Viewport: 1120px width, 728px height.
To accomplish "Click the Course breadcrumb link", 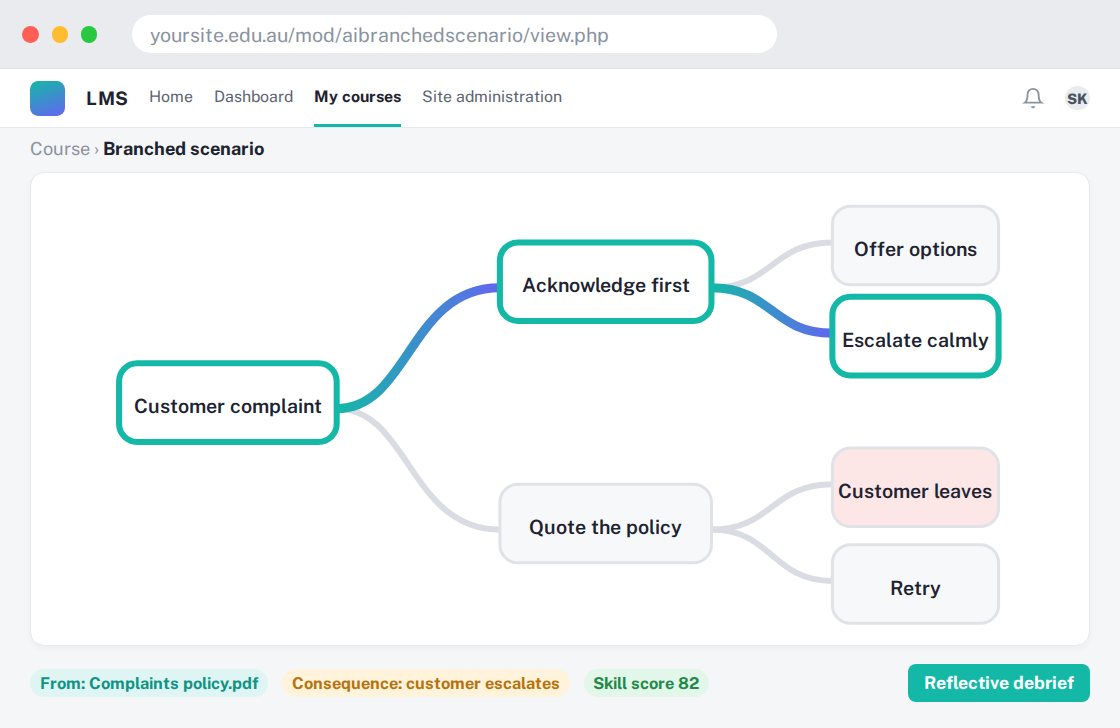I will pyautogui.click(x=60, y=149).
